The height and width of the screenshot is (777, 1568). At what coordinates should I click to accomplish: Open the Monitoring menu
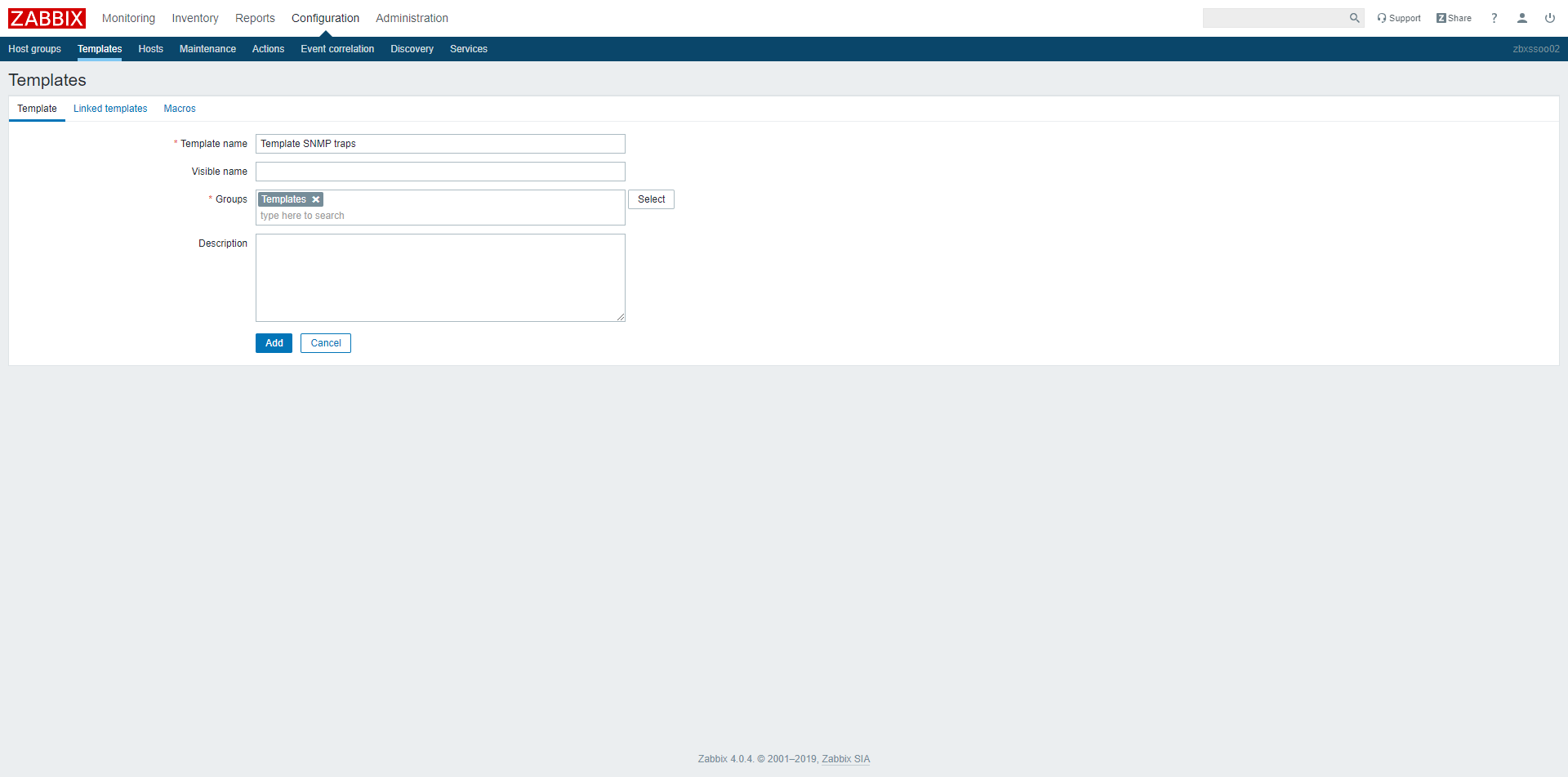pyautogui.click(x=128, y=18)
